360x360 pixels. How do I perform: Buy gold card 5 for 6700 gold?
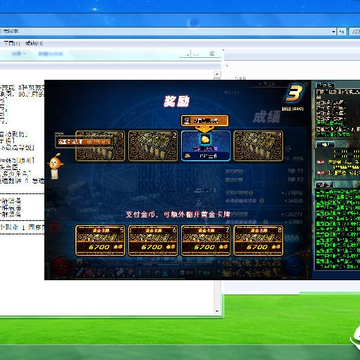tap(100, 240)
